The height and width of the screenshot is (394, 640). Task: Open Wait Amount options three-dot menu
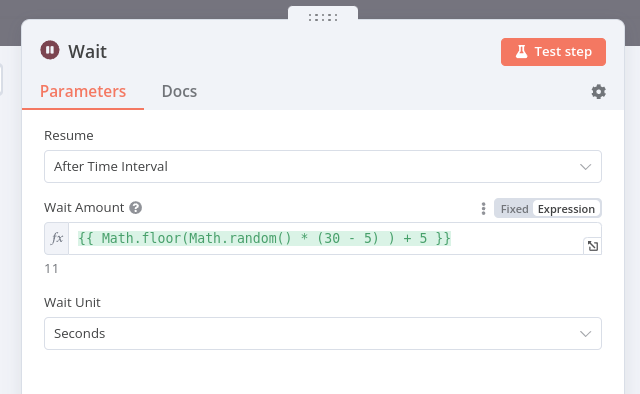483,209
